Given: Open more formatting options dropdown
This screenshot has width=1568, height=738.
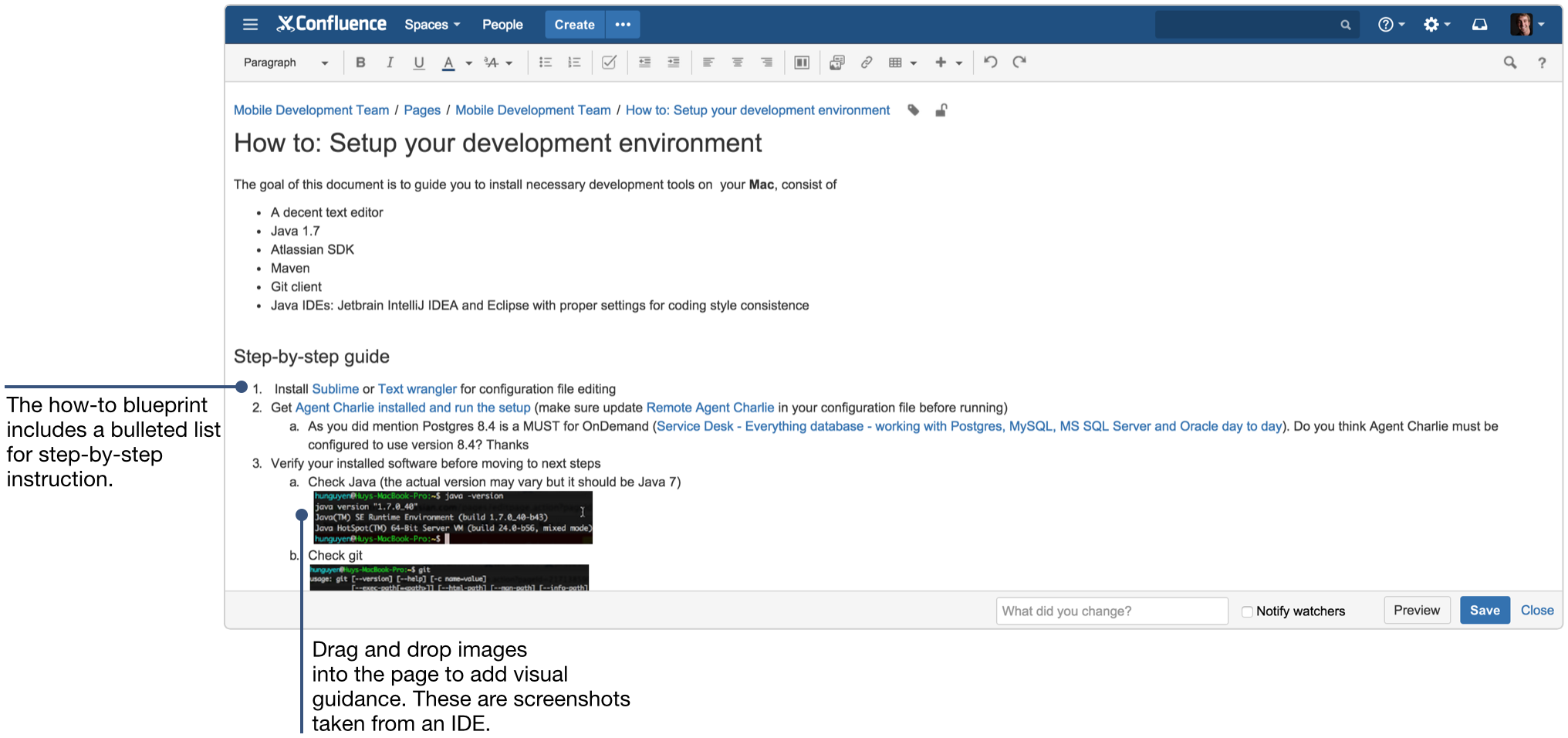Looking at the screenshot, I should pyautogui.click(x=498, y=63).
